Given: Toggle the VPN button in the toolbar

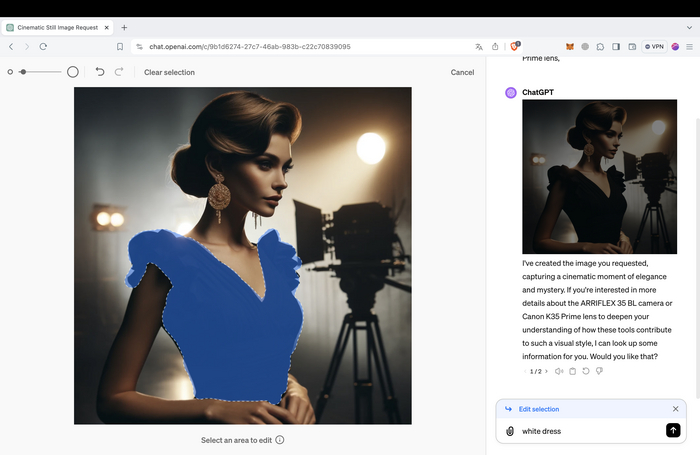Looking at the screenshot, I should [654, 46].
